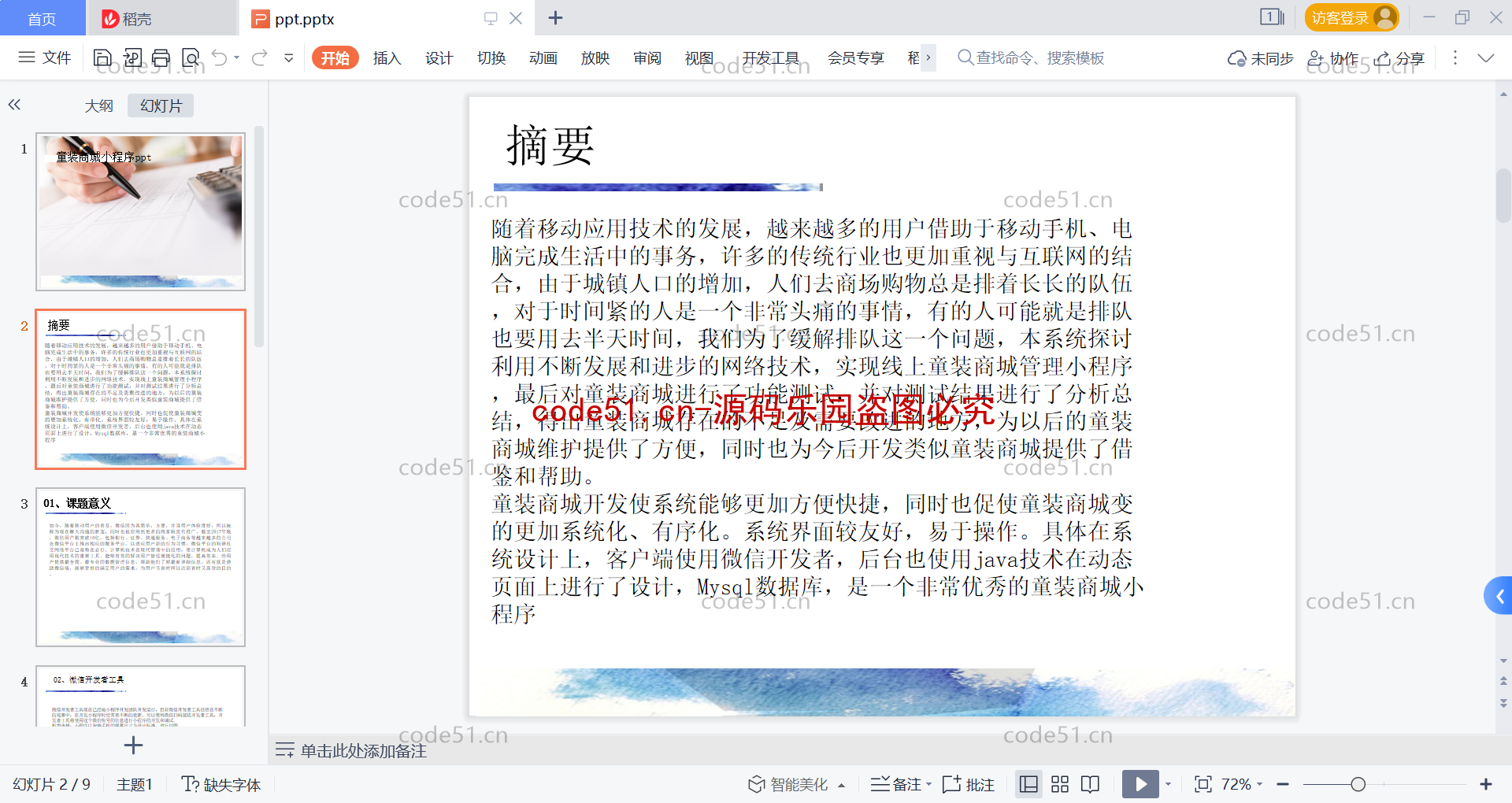Click the zoom slider handle

pos(1358,784)
